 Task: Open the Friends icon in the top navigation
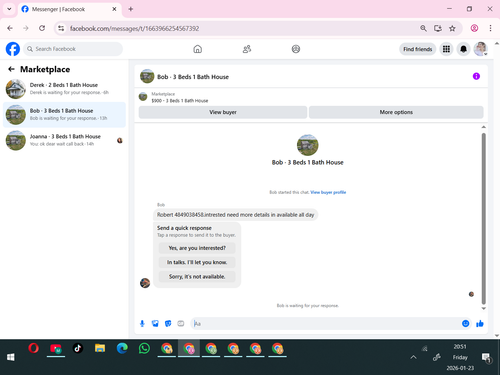pyautogui.click(x=247, y=49)
